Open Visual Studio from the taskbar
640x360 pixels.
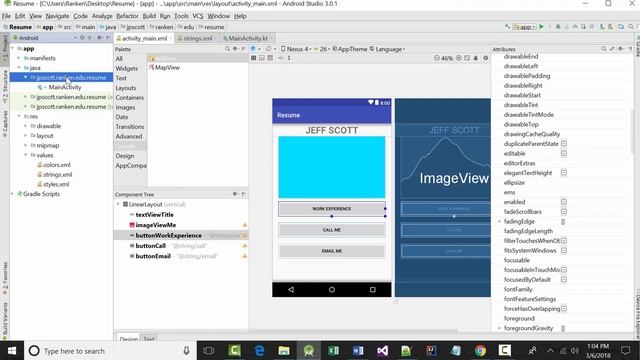[x=382, y=351]
